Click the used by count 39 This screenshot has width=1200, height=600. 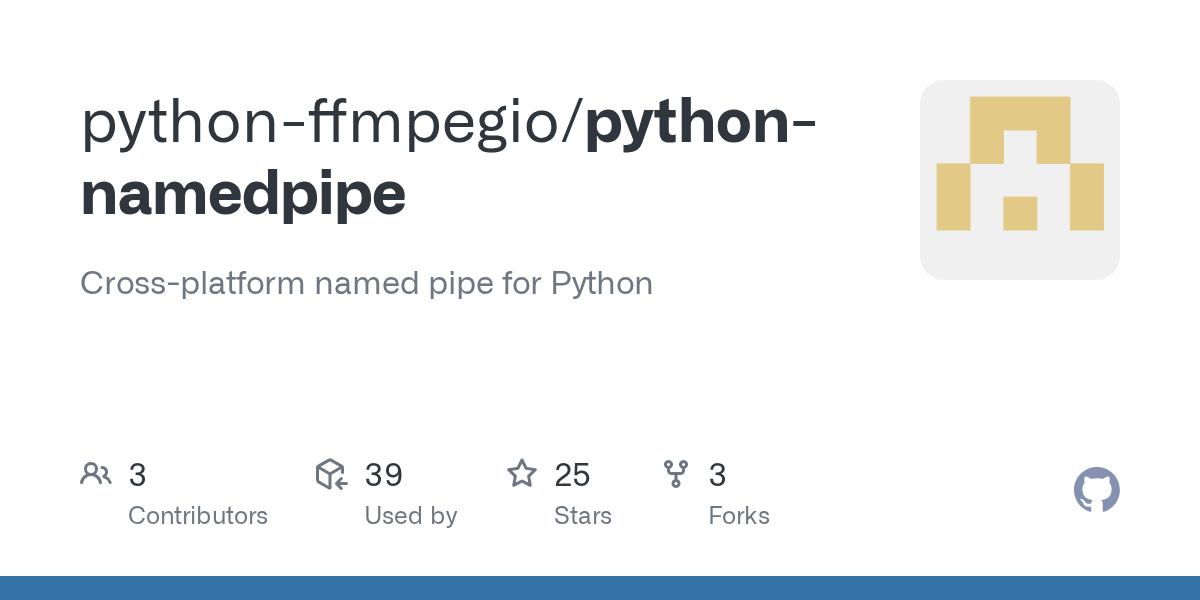pyautogui.click(x=384, y=475)
